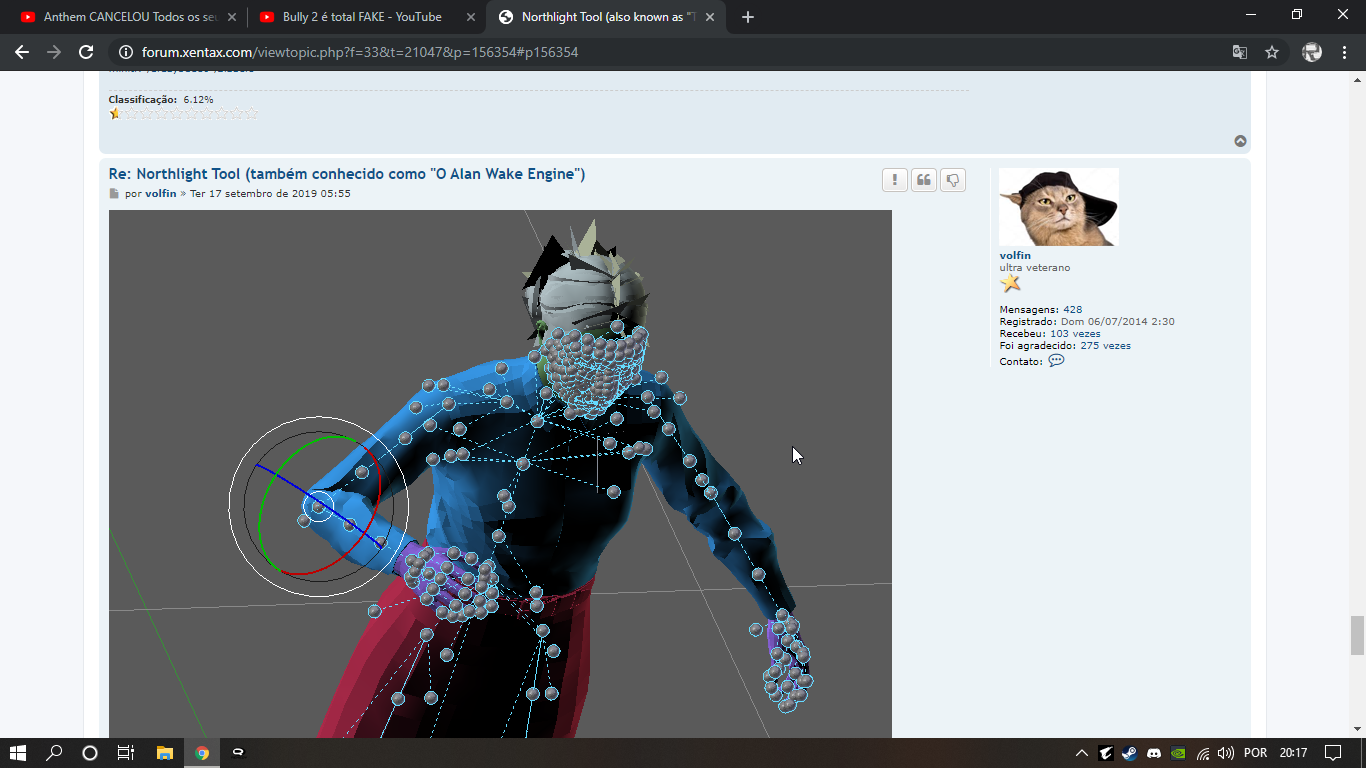This screenshot has width=1366, height=768.
Task: Open the Steam tray icon
Action: tap(1129, 753)
